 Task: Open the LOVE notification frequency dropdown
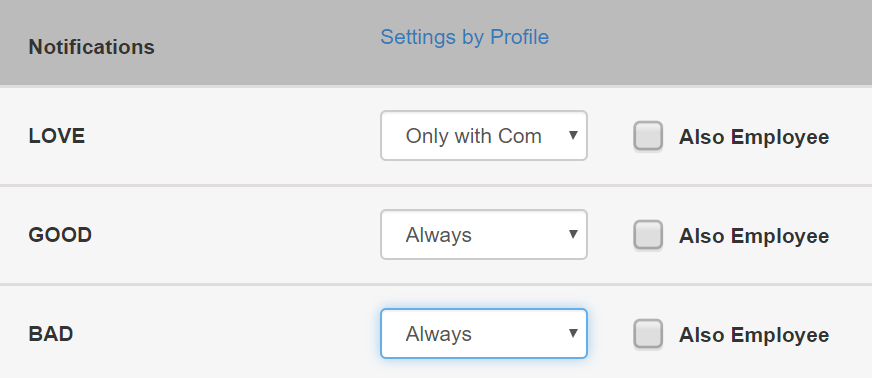[x=484, y=136]
